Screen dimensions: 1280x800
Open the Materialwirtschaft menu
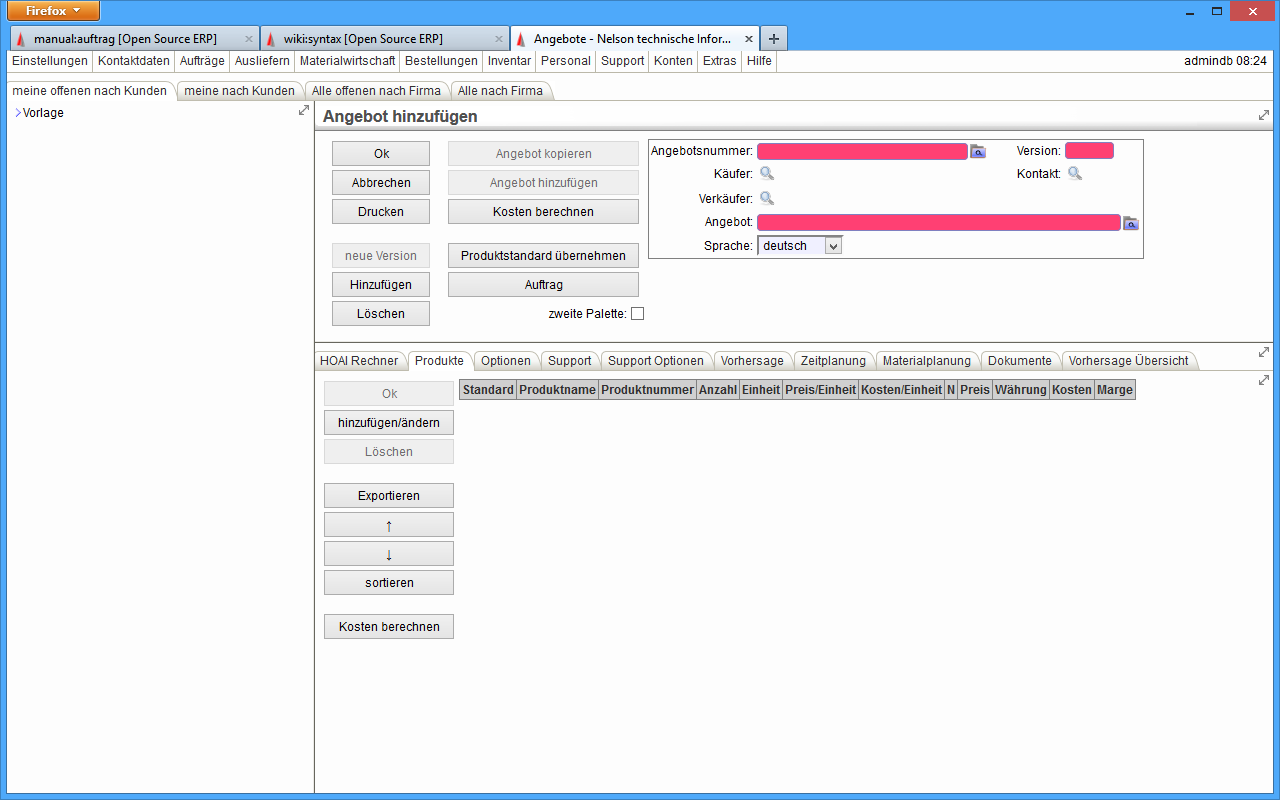(x=347, y=61)
